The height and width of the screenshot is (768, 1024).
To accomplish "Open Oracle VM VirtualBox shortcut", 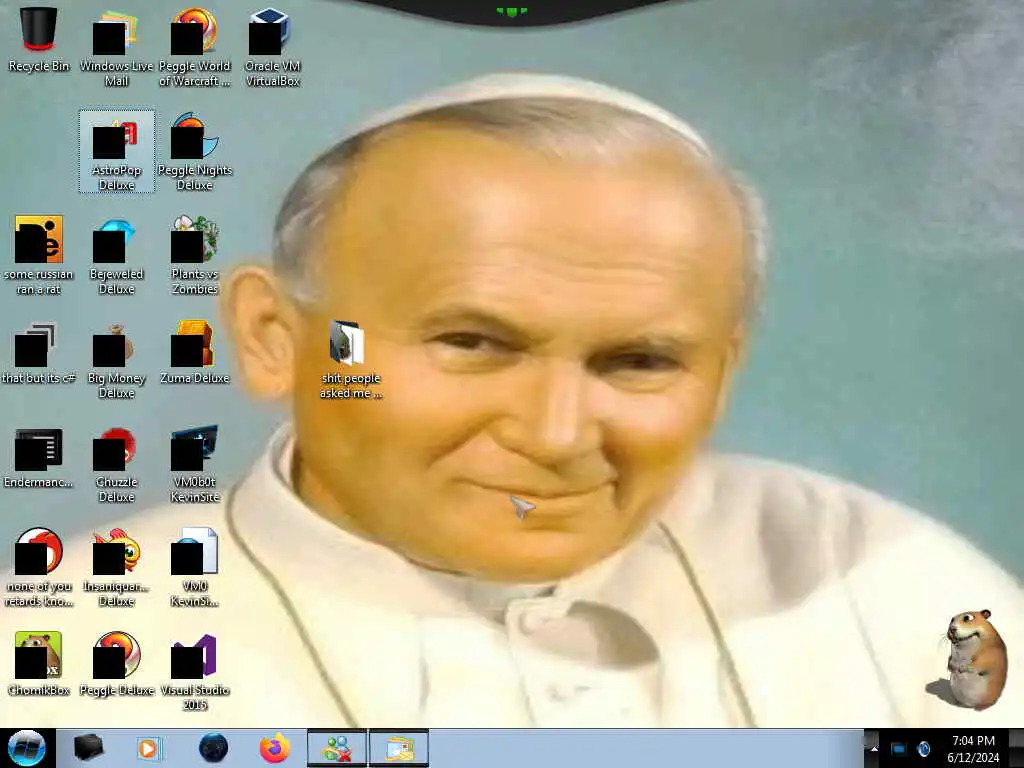I will 272,46.
